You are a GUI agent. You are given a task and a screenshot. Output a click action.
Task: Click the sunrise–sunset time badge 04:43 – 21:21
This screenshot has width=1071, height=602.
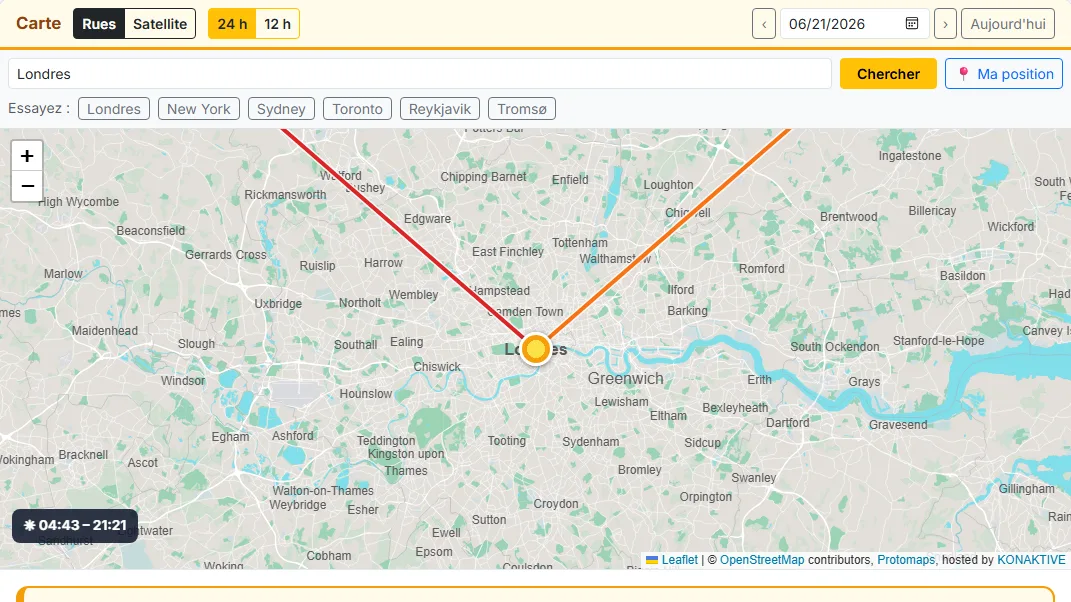75,525
